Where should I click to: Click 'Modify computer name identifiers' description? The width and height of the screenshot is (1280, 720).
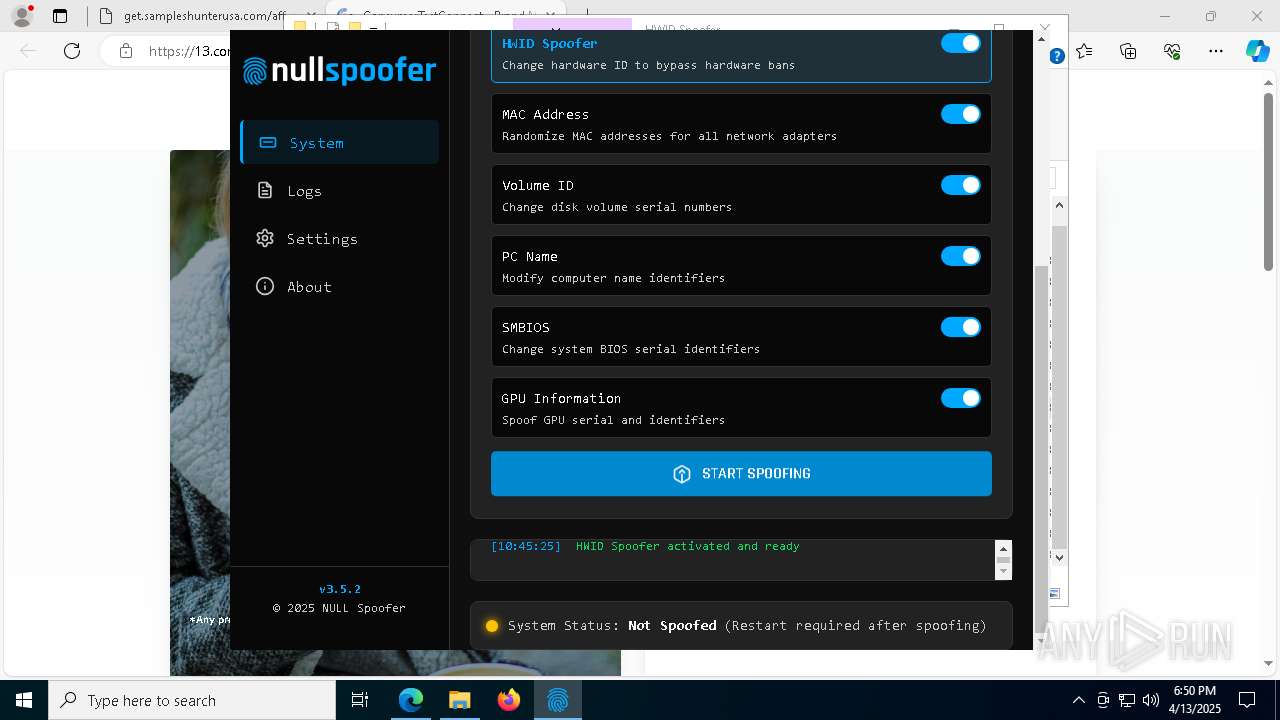point(613,278)
